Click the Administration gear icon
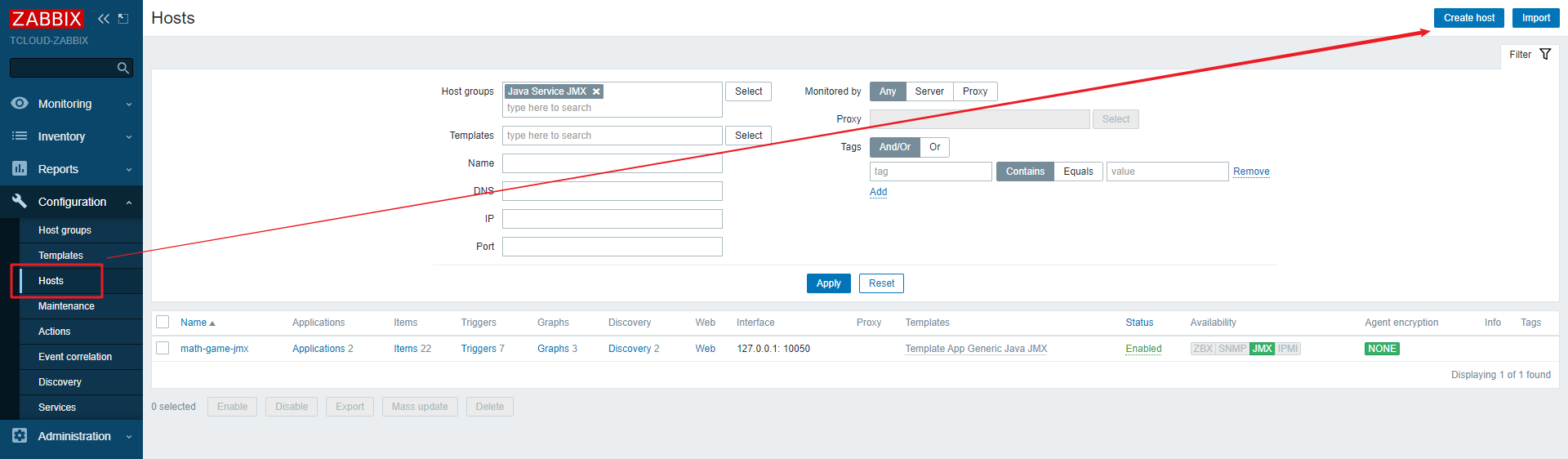The height and width of the screenshot is (459, 1568). (x=20, y=435)
